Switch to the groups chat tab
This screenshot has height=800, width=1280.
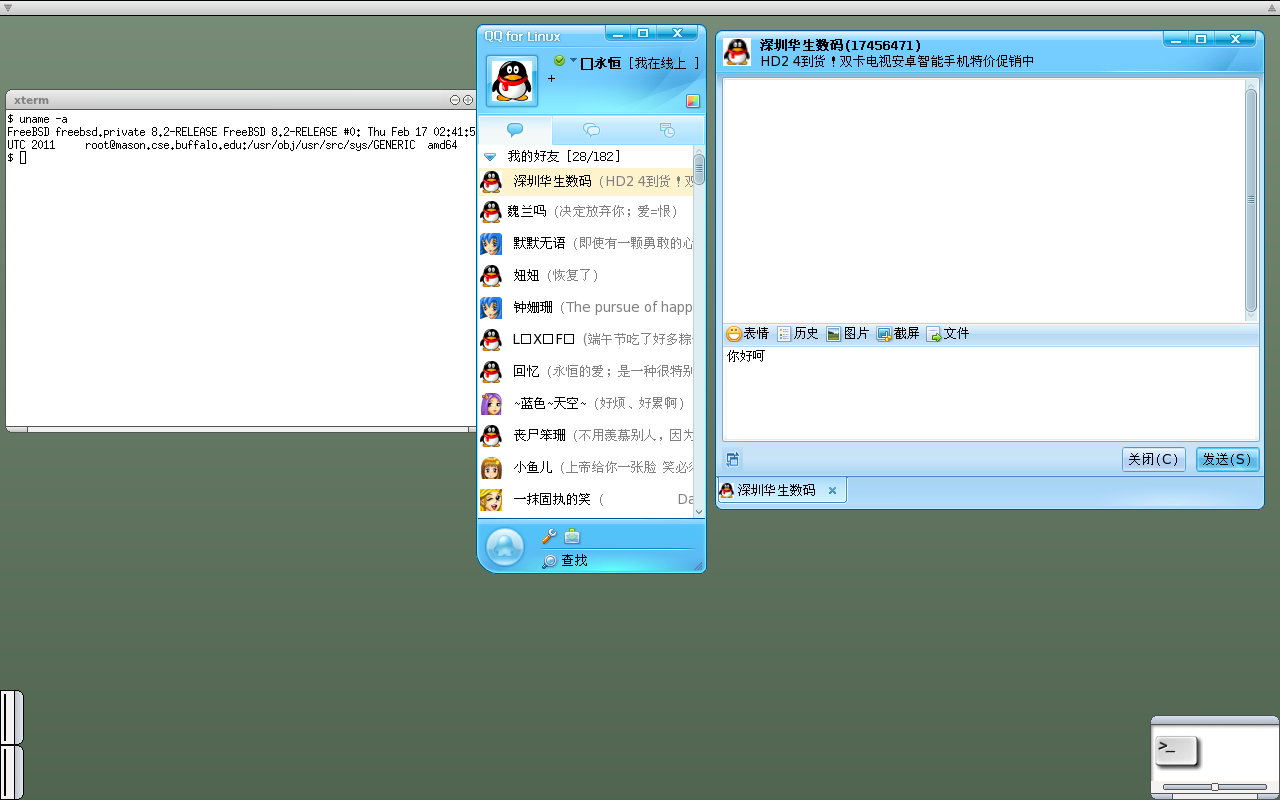[591, 130]
